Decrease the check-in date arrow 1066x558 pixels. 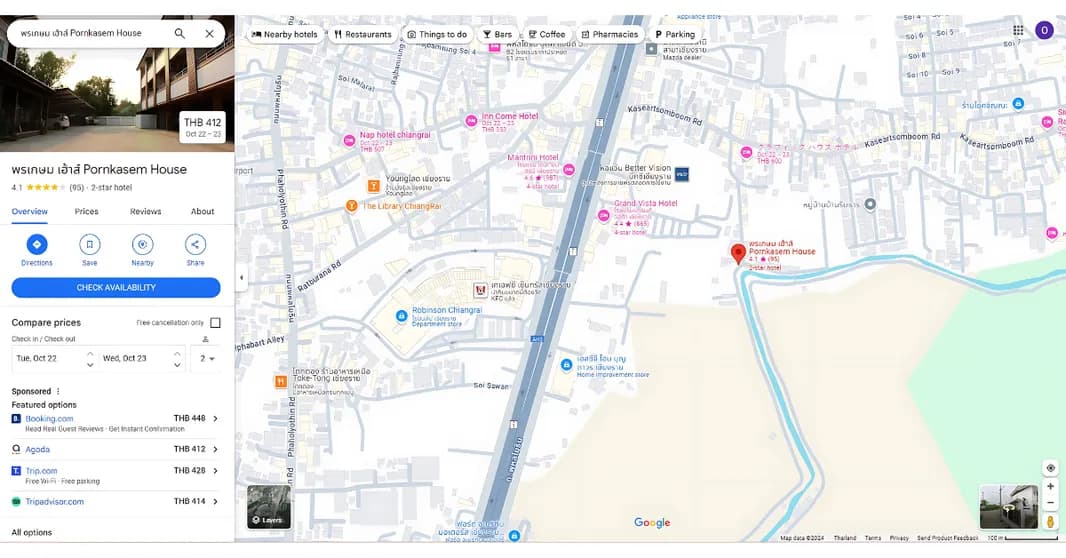pos(90,365)
